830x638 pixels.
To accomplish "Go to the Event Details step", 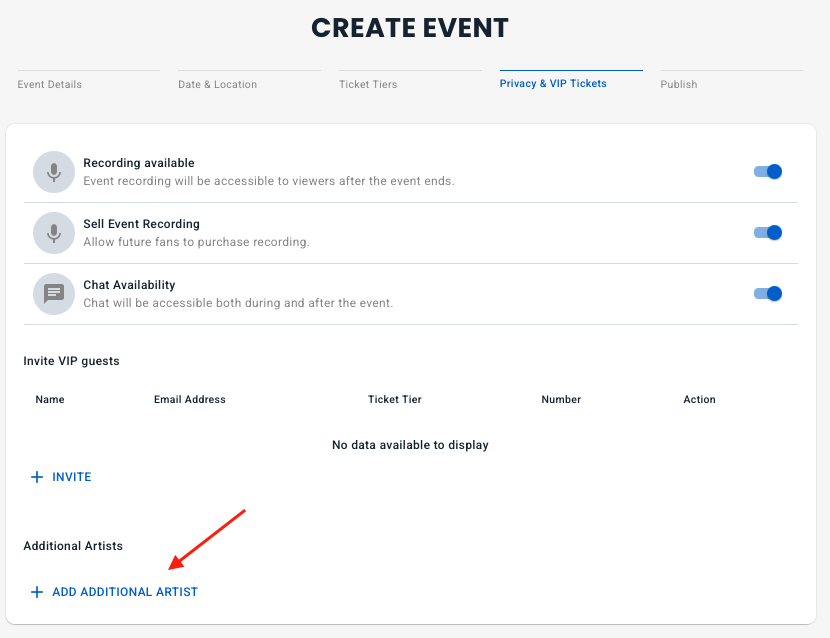I will pos(50,84).
